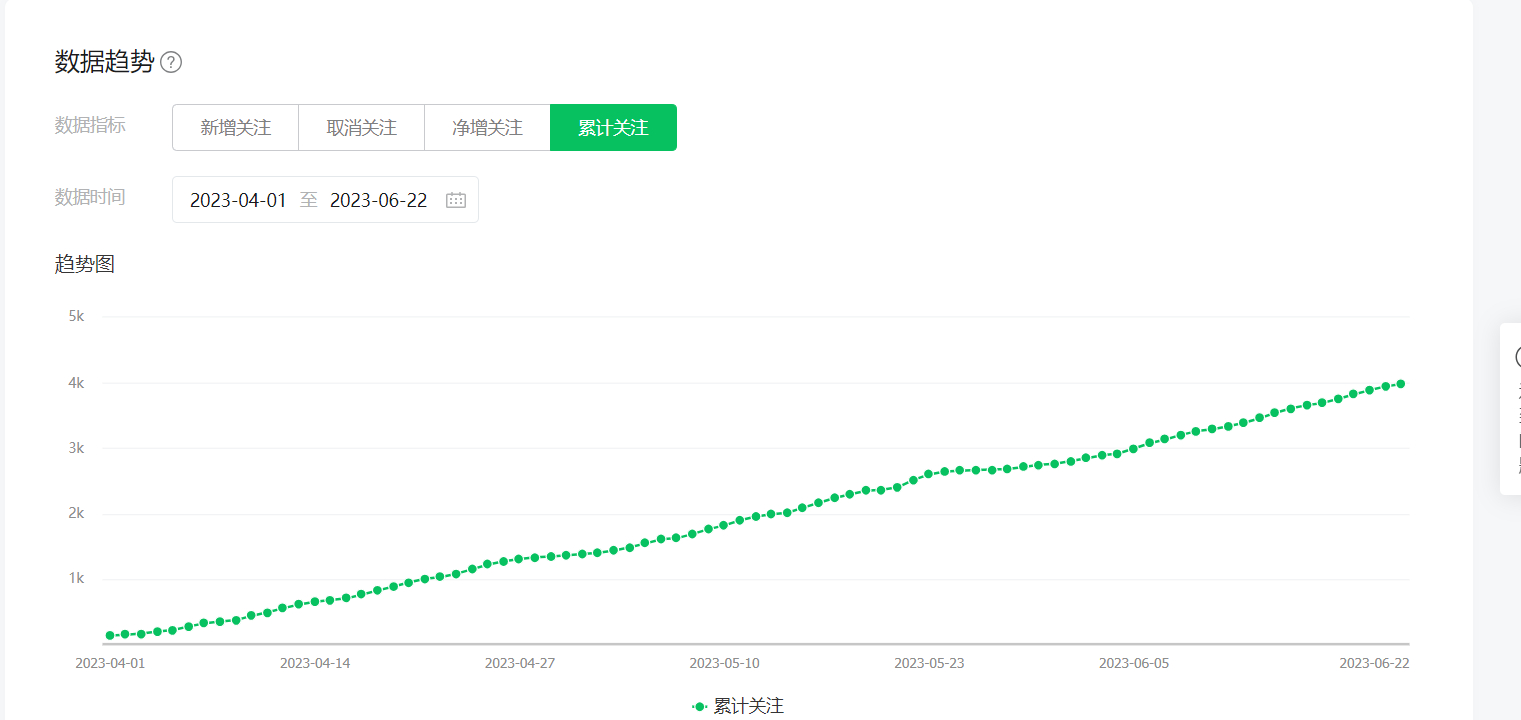
Task: Open the calendar icon in date range
Action: pos(456,200)
